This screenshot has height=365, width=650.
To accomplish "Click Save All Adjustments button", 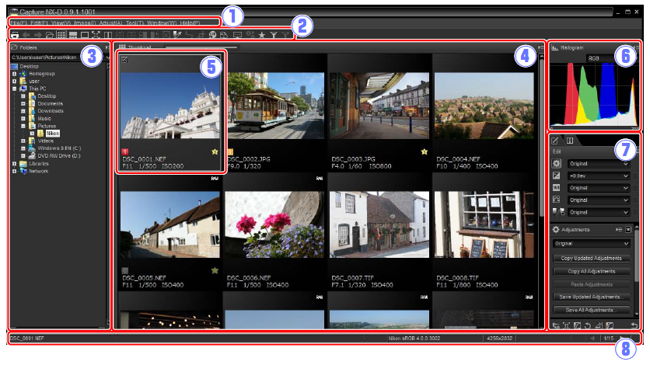I will [x=591, y=310].
